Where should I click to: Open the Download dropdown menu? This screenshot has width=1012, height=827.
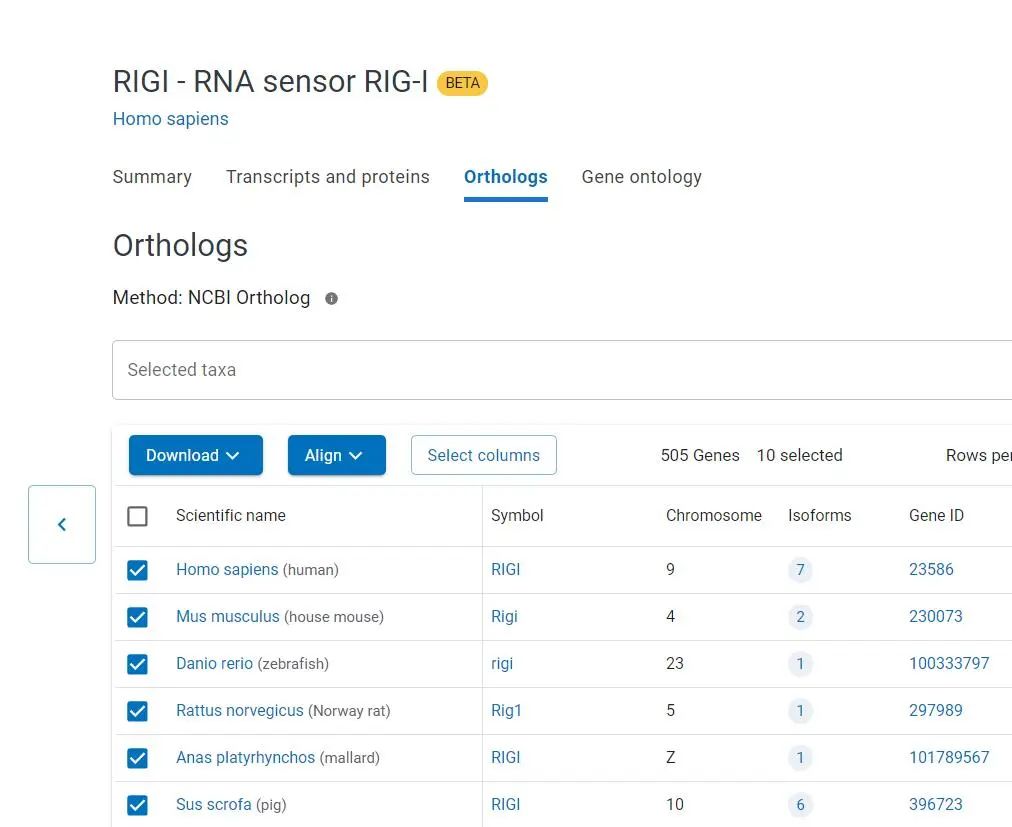tap(195, 455)
